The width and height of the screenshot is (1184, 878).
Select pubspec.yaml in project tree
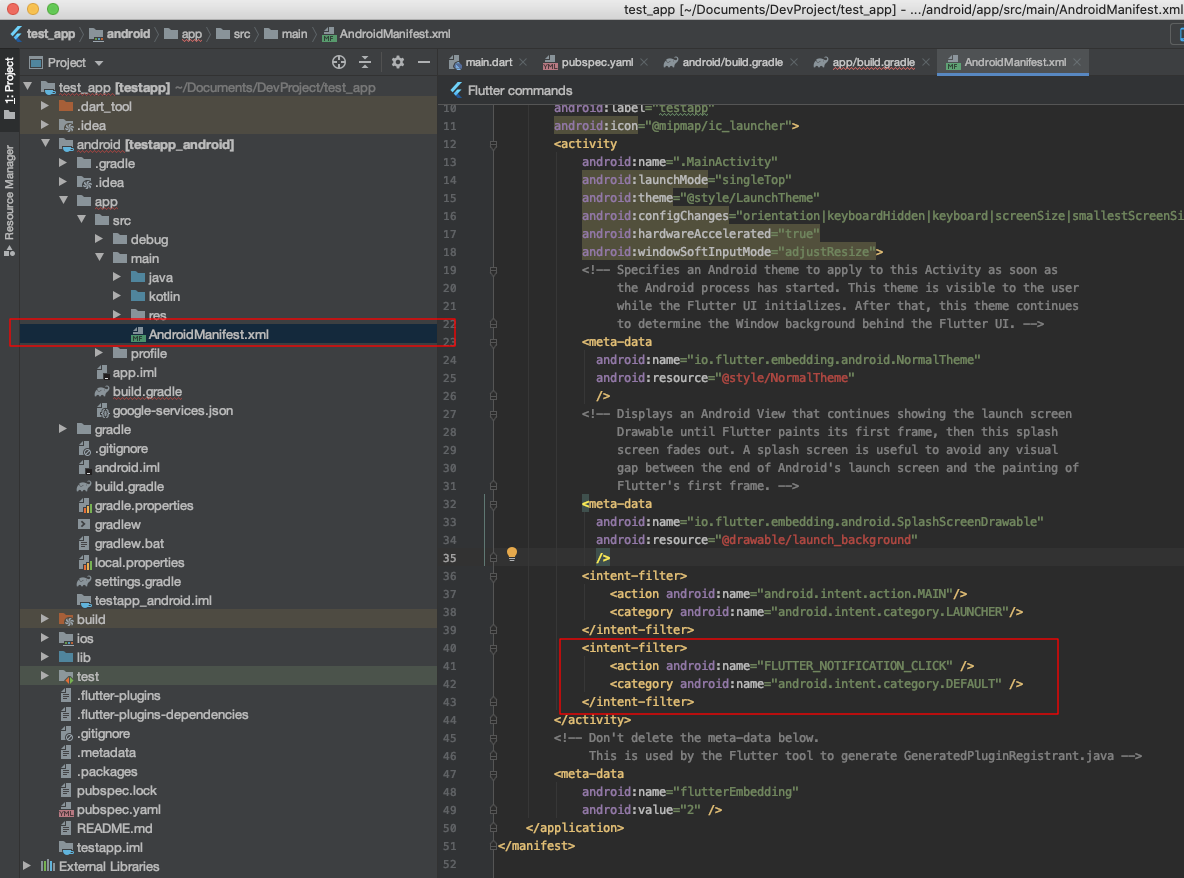[x=119, y=809]
